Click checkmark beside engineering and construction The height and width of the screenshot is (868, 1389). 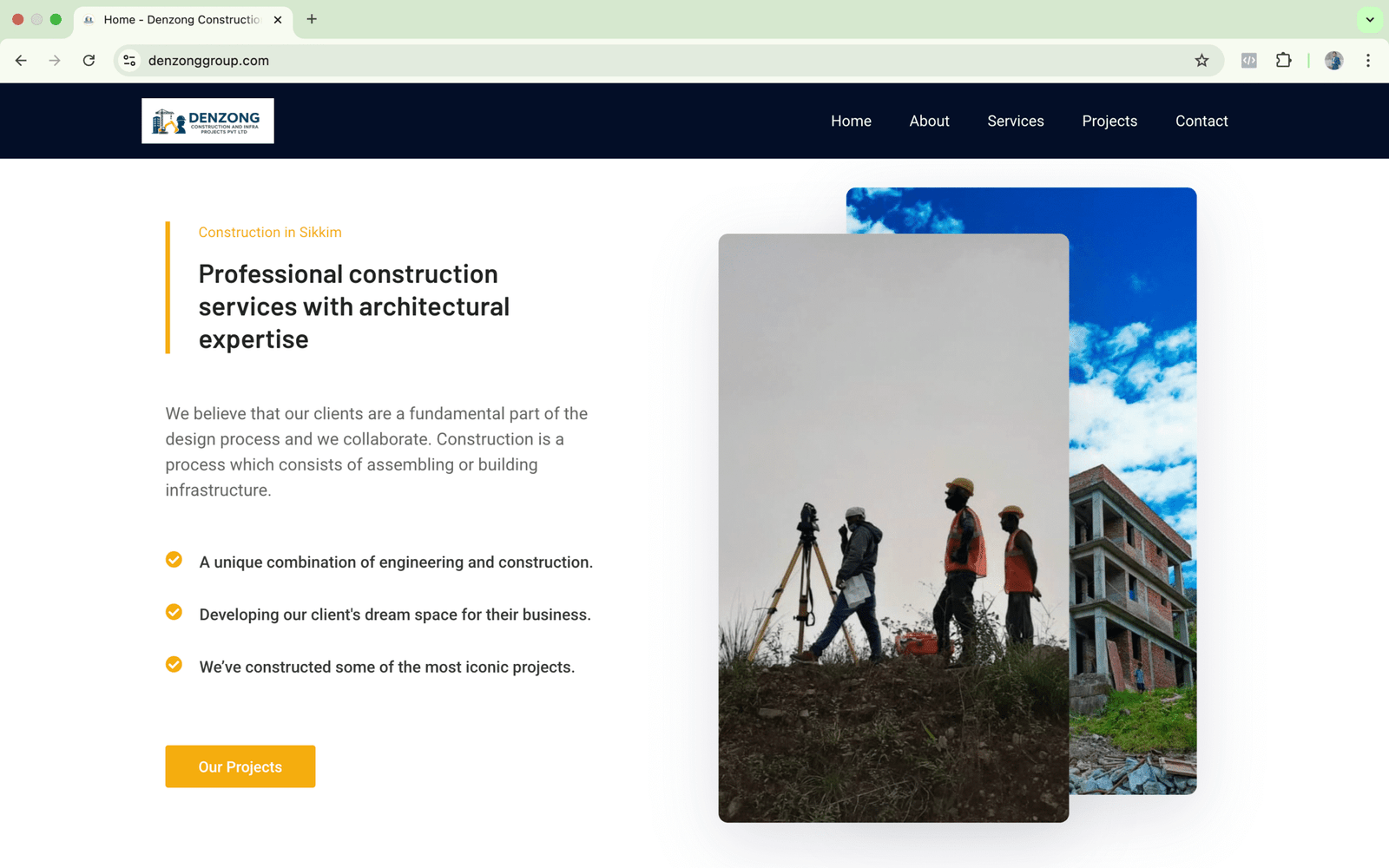174,560
